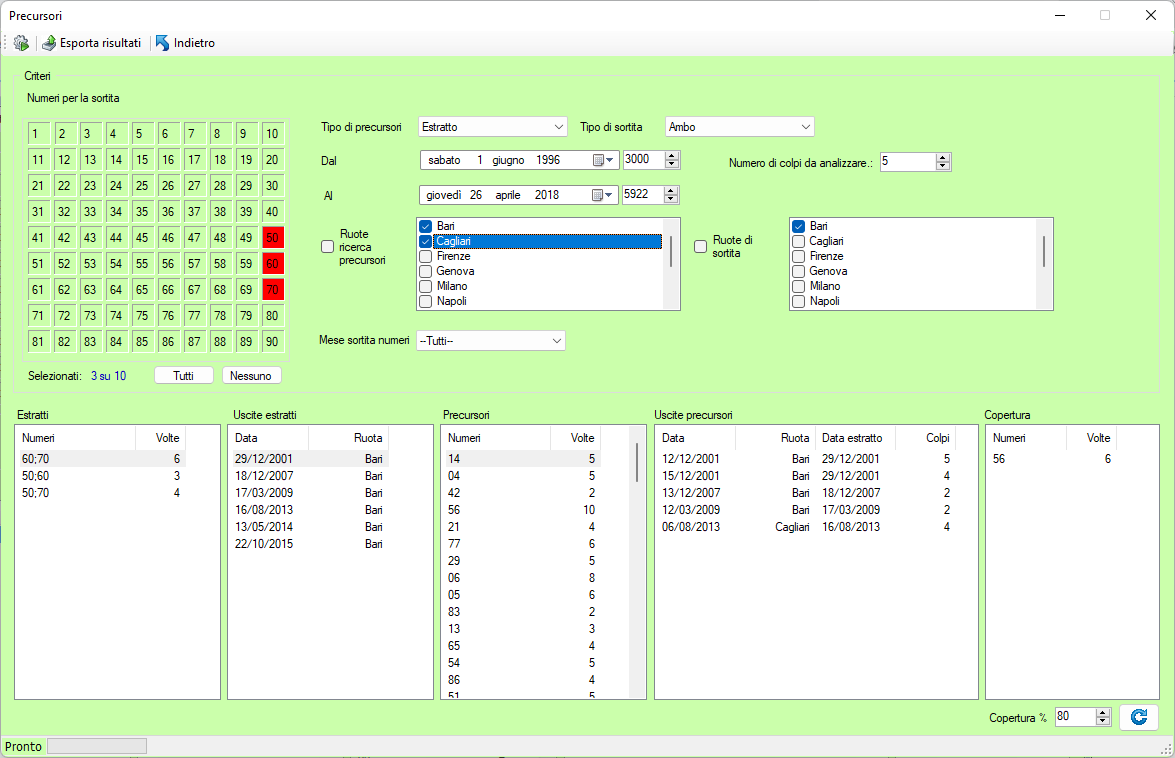Click the settings gear icon in toolbar
The image size is (1175, 758).
(21, 43)
